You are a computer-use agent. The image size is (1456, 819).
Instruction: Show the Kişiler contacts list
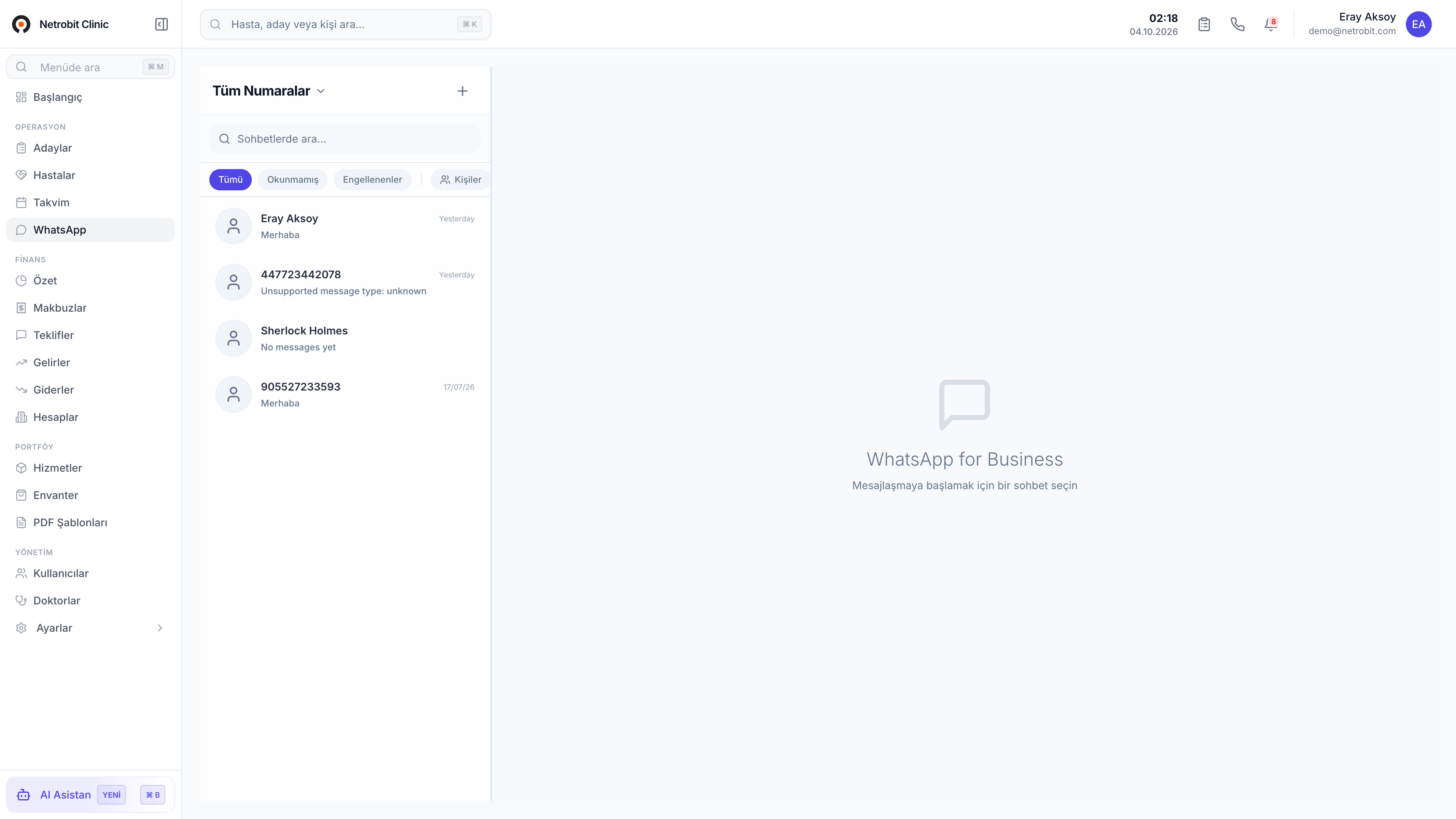(x=461, y=180)
